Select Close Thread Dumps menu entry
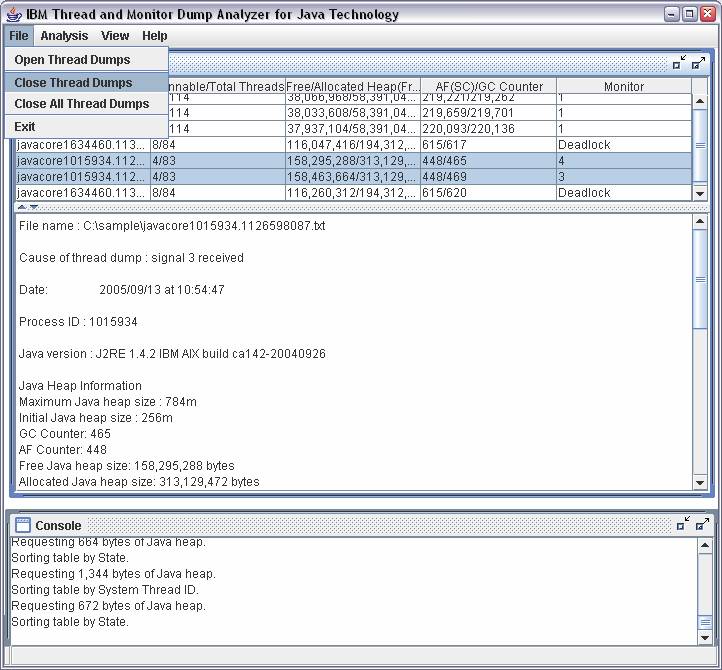This screenshot has width=722, height=670. (73, 82)
